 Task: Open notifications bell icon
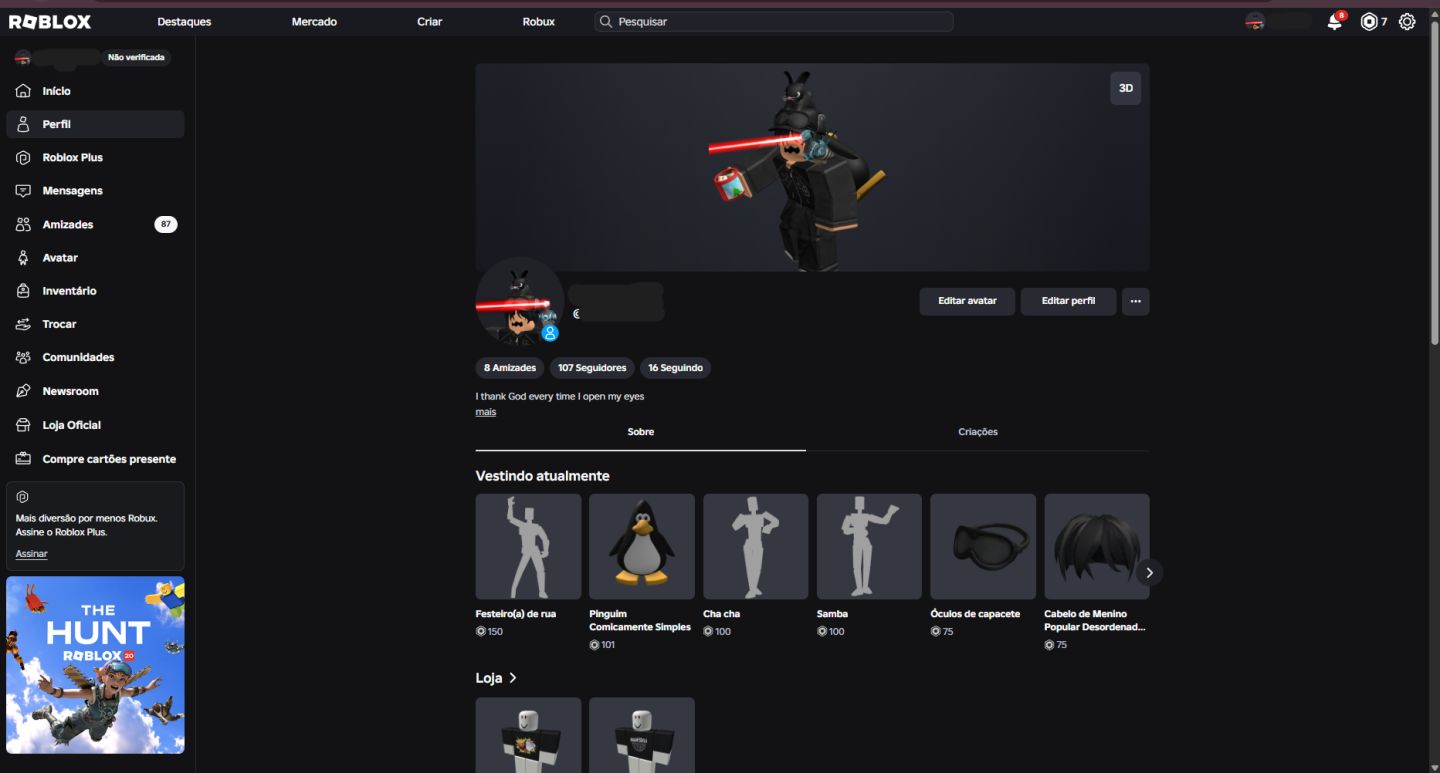[x=1334, y=21]
